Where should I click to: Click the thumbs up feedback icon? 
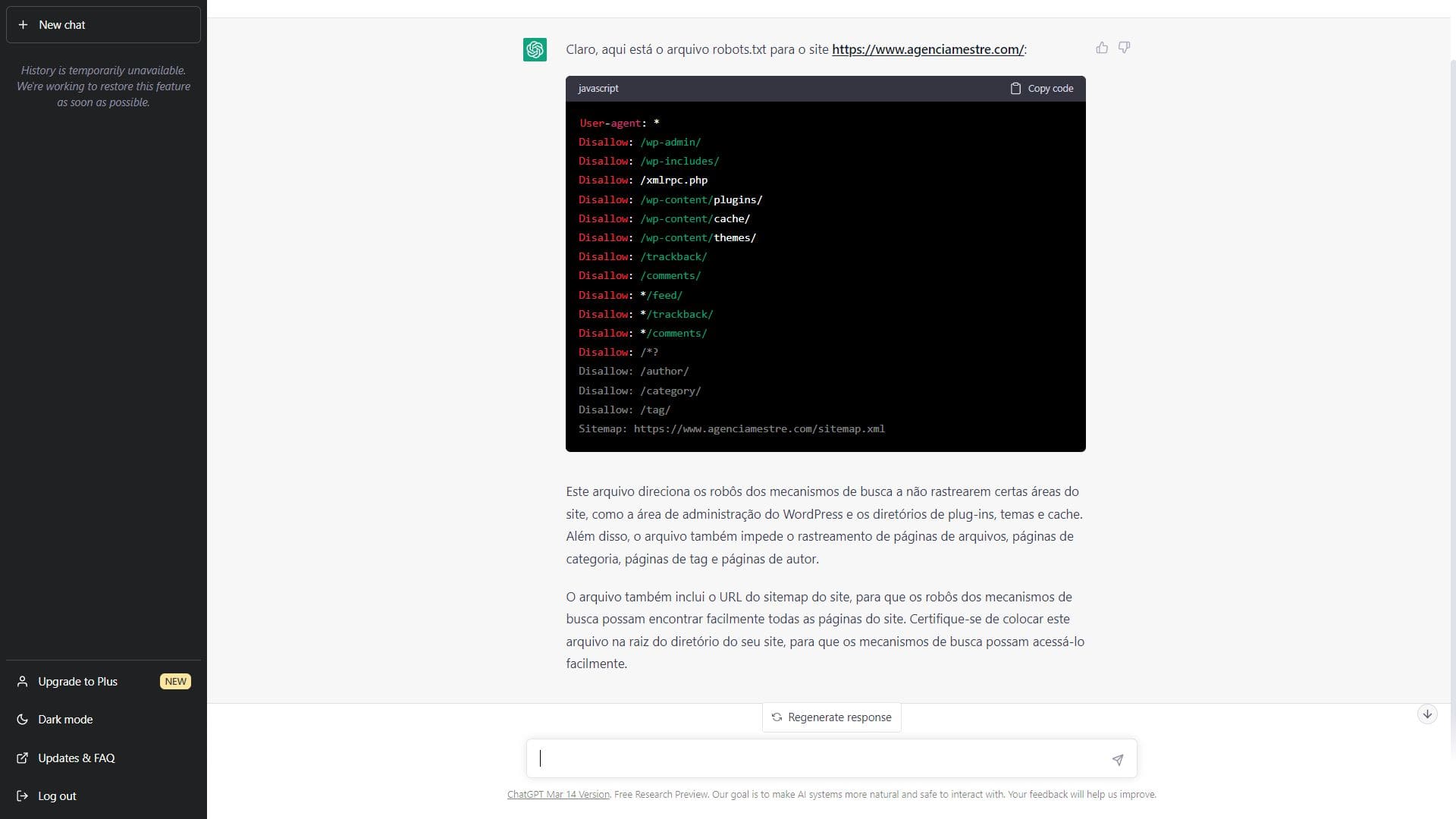[1102, 48]
